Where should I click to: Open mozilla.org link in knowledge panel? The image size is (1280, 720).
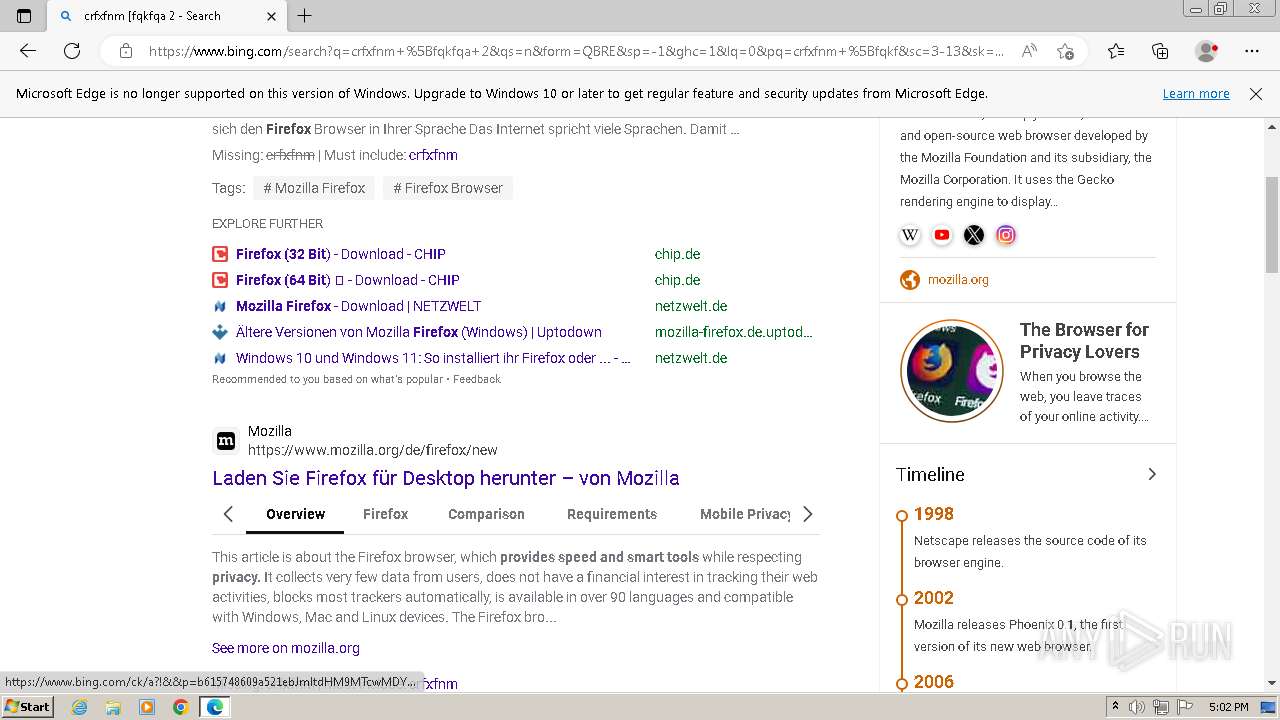click(958, 280)
